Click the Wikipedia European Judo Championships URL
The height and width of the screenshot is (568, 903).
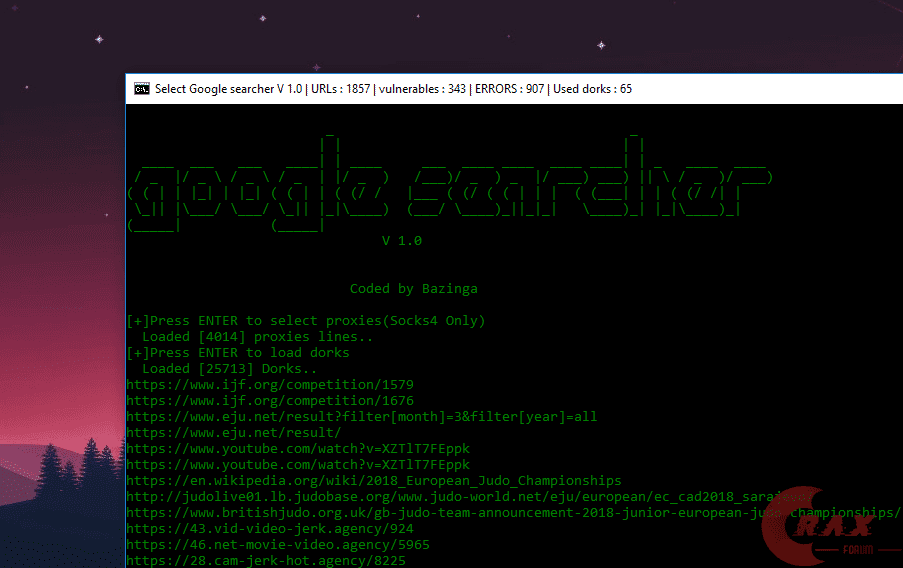(x=374, y=480)
